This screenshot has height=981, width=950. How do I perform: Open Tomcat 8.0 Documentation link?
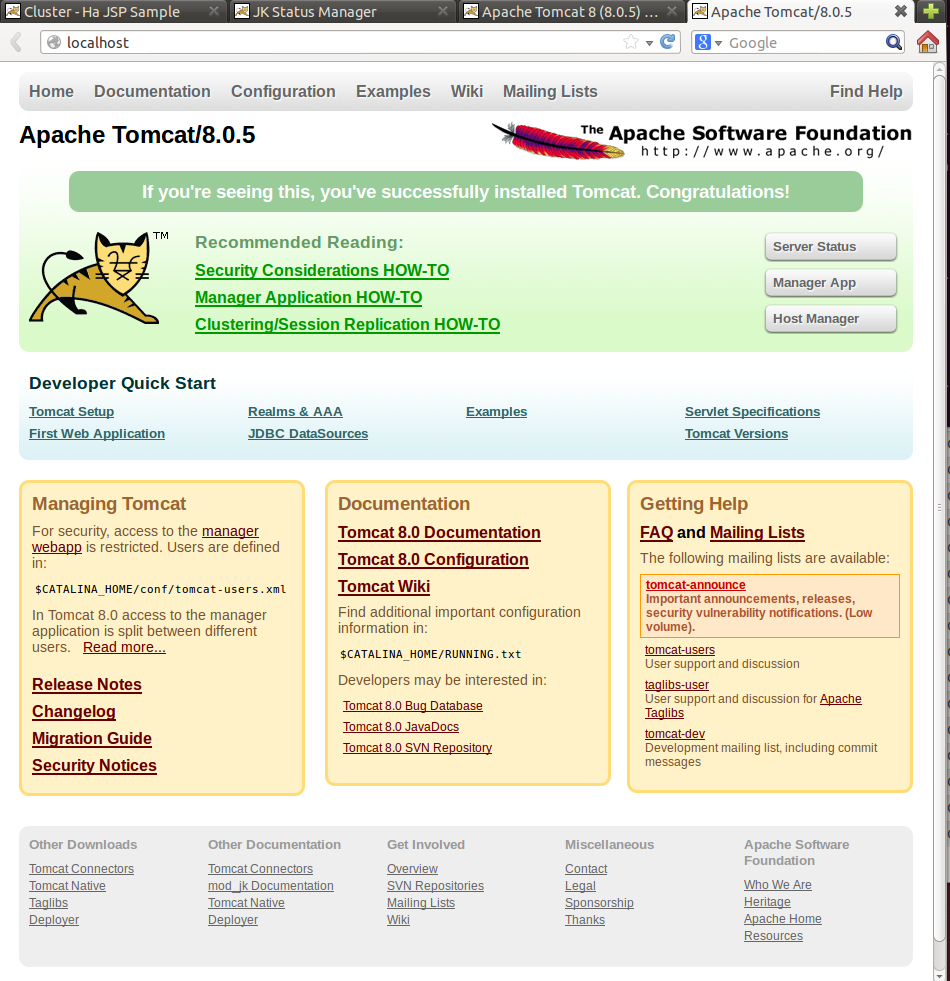(x=439, y=532)
